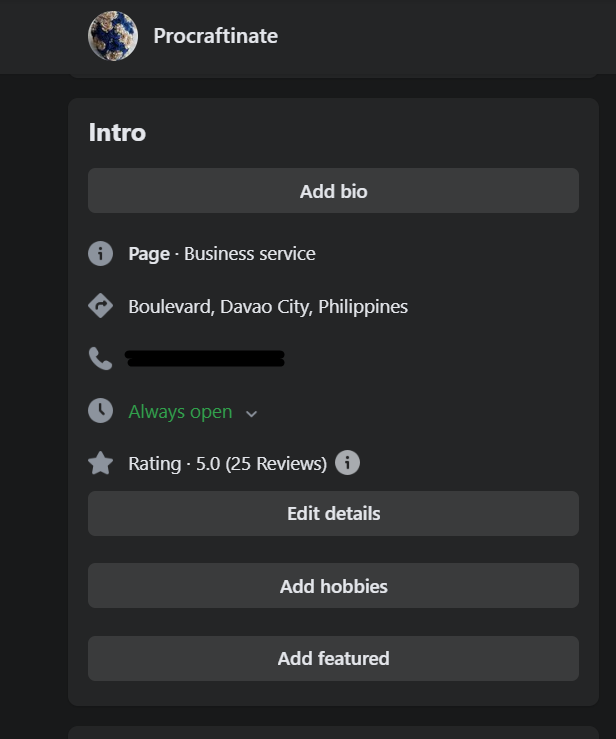Click the Procraftinate profile picture
The height and width of the screenshot is (739, 616).
coord(113,36)
